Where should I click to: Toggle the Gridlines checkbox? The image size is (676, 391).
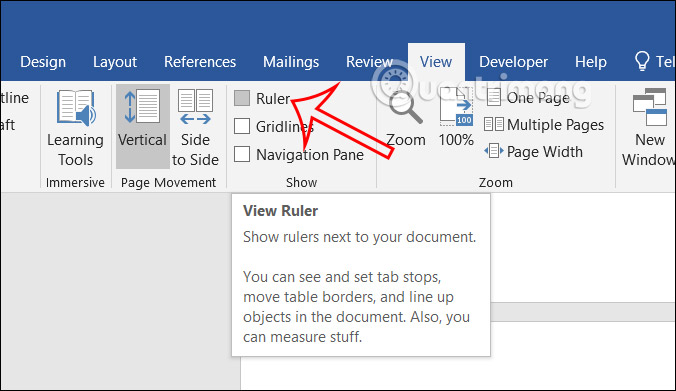click(x=242, y=126)
